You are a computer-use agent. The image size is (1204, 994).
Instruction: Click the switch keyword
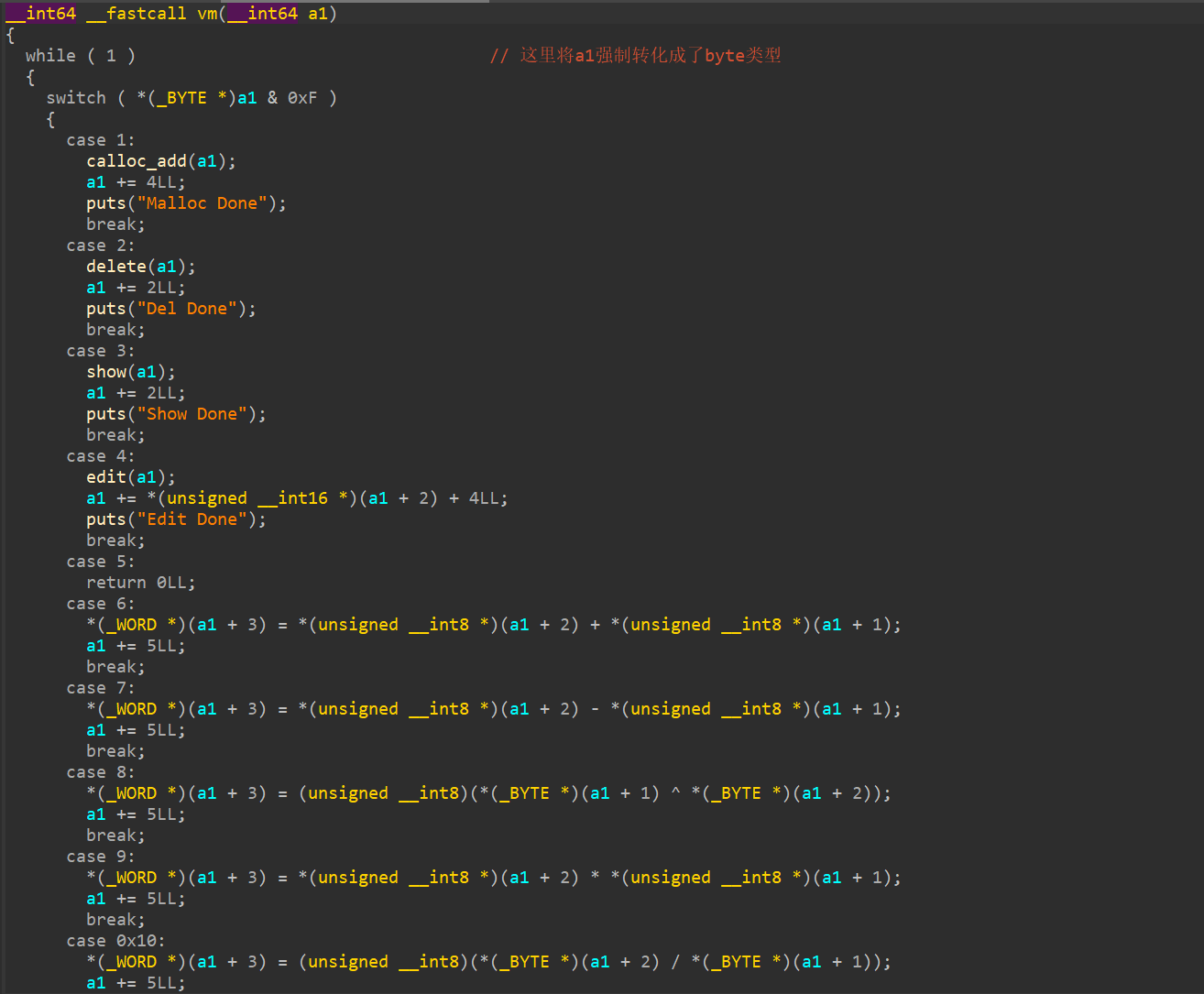point(76,98)
